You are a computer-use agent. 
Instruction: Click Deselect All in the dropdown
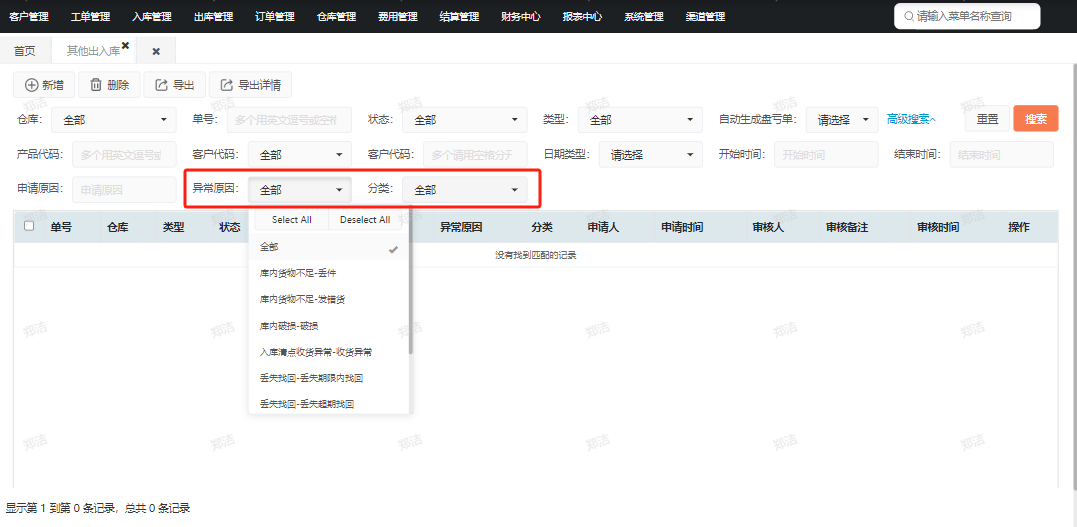click(365, 220)
